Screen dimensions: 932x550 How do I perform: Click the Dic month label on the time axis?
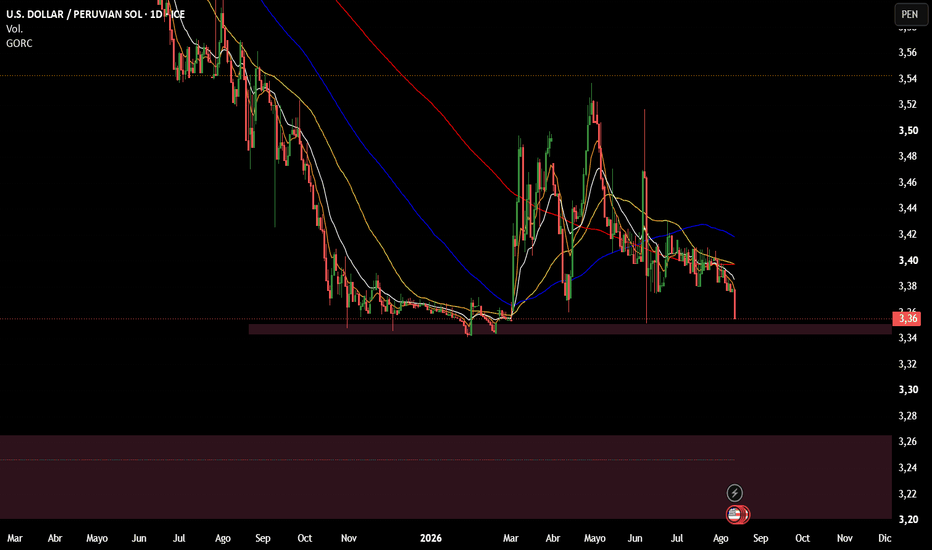click(x=884, y=538)
